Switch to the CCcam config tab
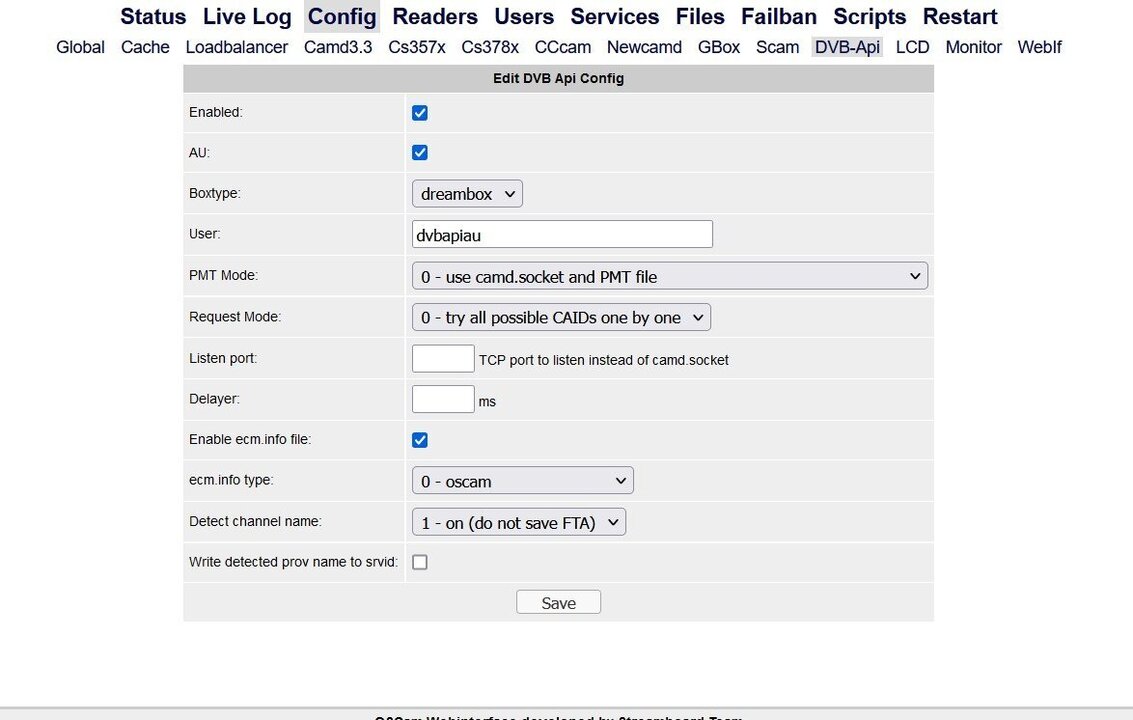This screenshot has height=720, width=1133. click(x=562, y=47)
